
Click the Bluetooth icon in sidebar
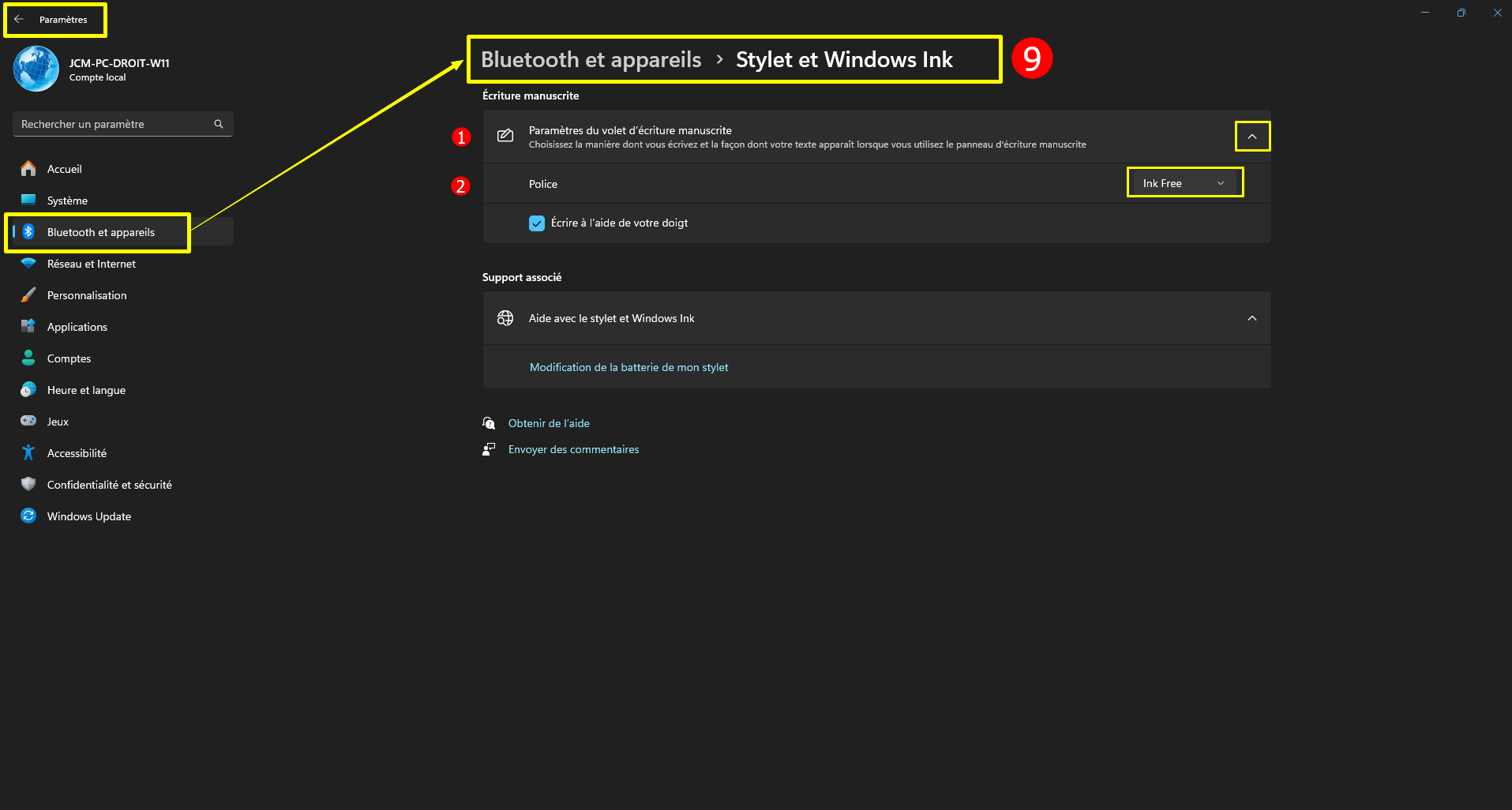pyautogui.click(x=28, y=232)
